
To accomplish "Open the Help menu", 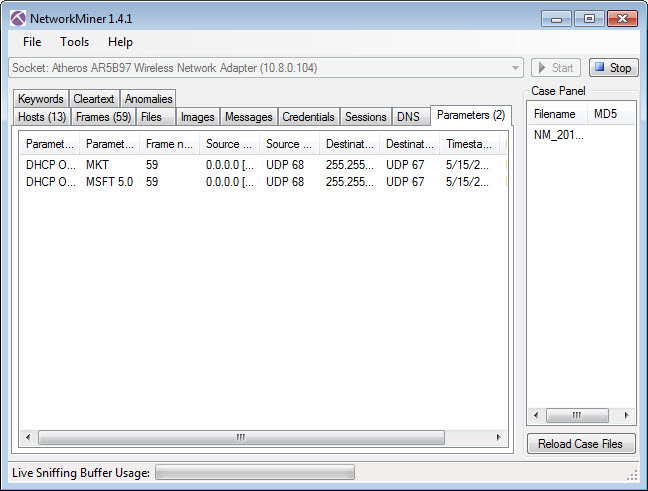I will [120, 42].
